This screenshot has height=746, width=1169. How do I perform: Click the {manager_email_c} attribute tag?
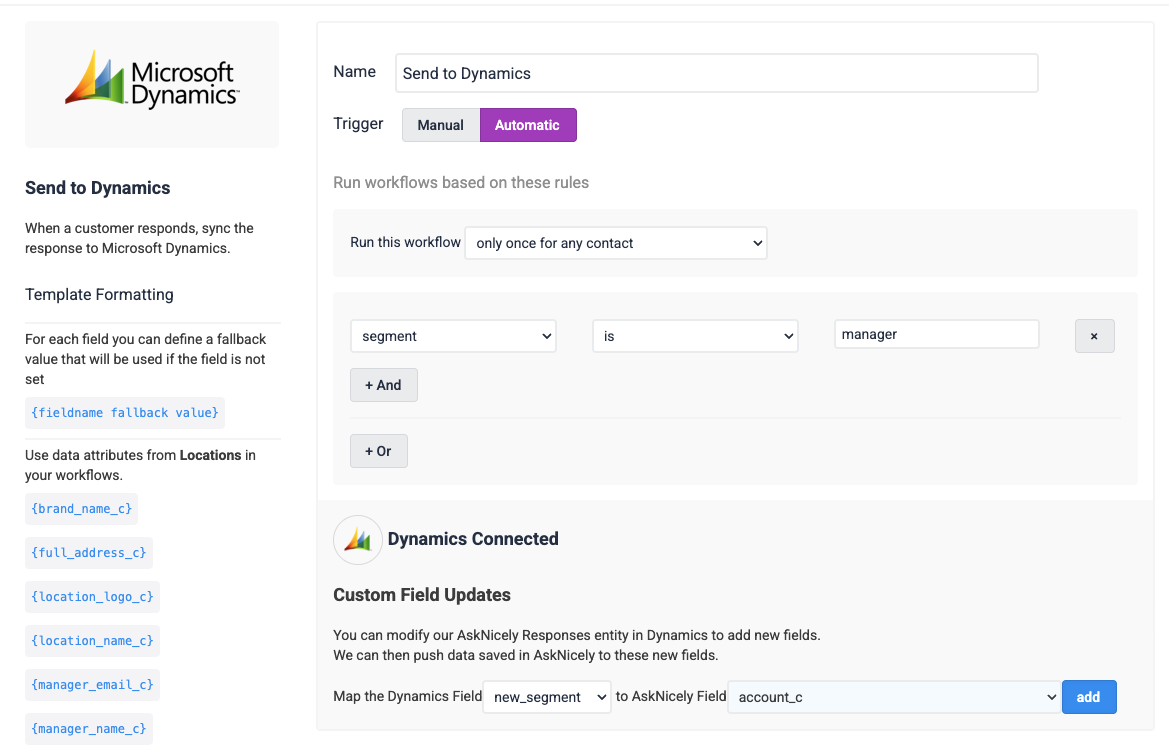92,685
